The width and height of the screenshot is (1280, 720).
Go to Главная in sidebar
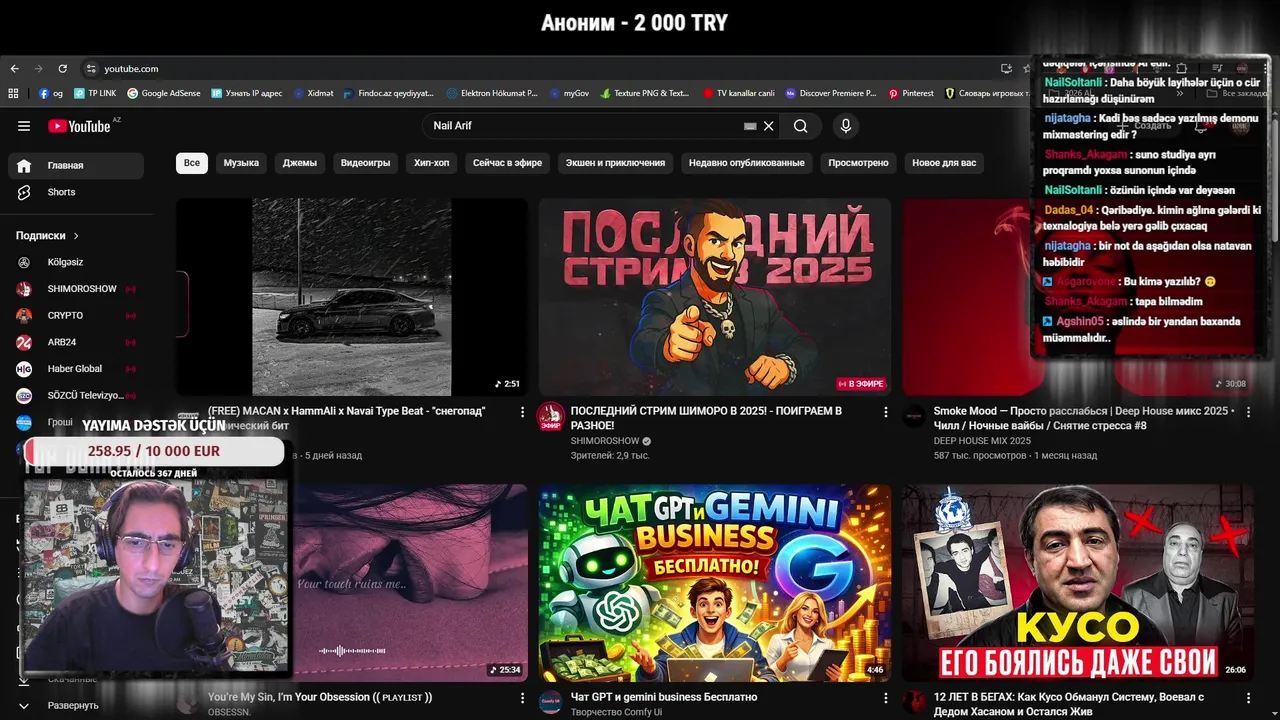click(76, 166)
